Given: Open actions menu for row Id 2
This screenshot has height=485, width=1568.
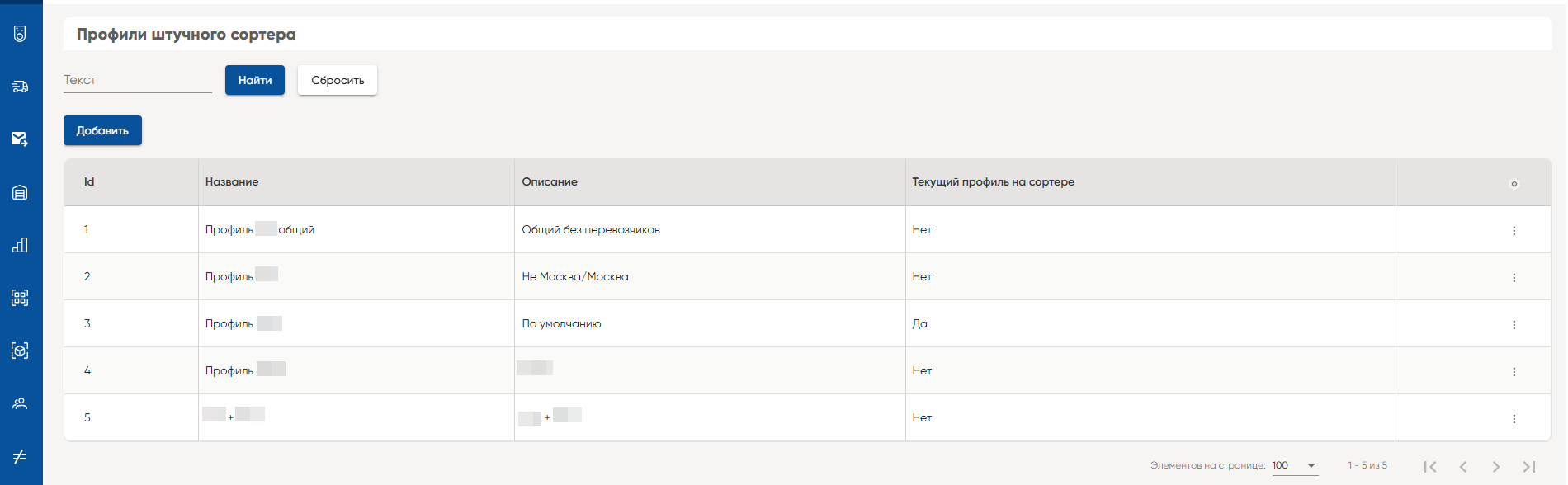Looking at the screenshot, I should point(1514,278).
